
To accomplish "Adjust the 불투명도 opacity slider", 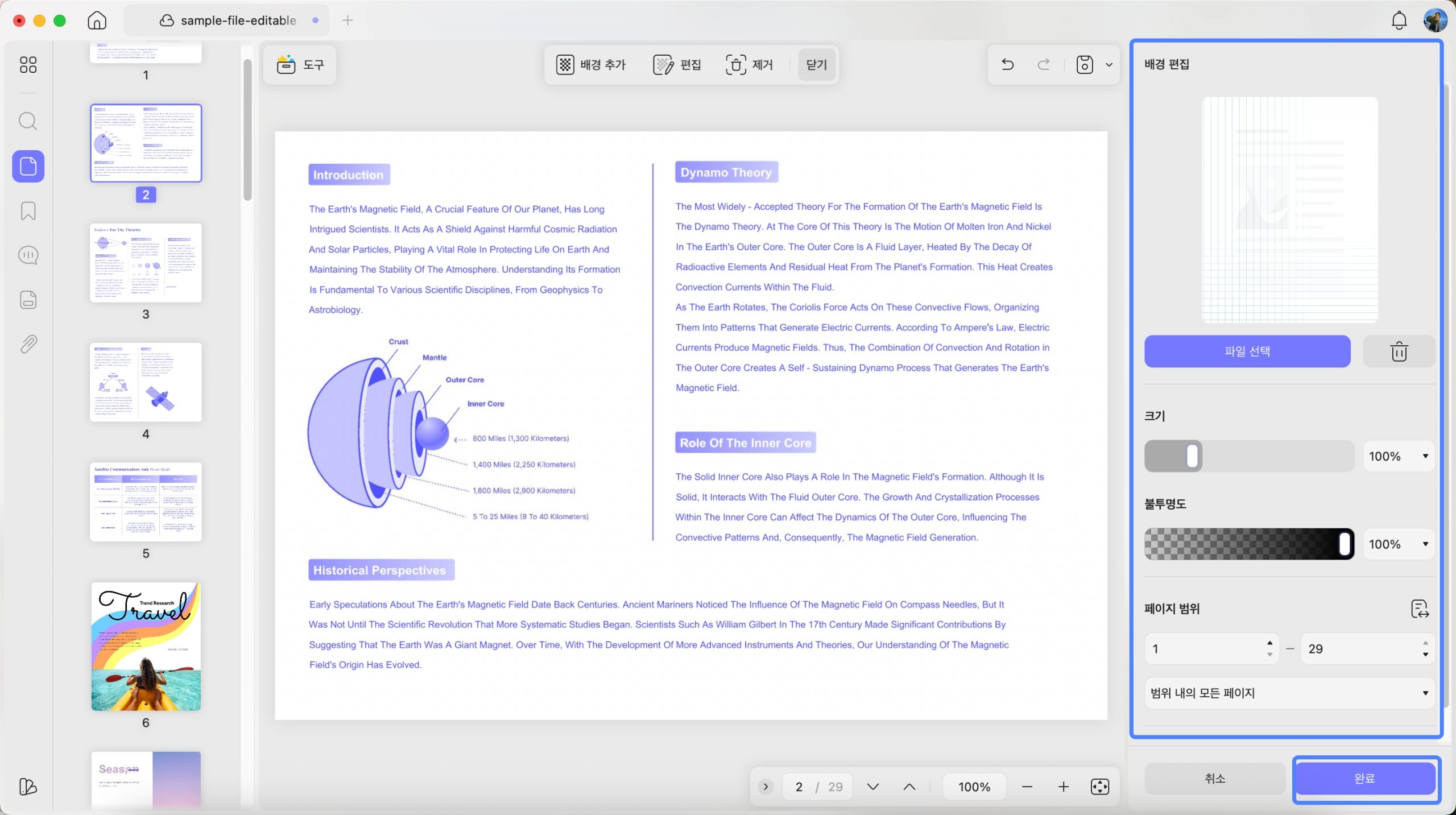I will (x=1249, y=544).
